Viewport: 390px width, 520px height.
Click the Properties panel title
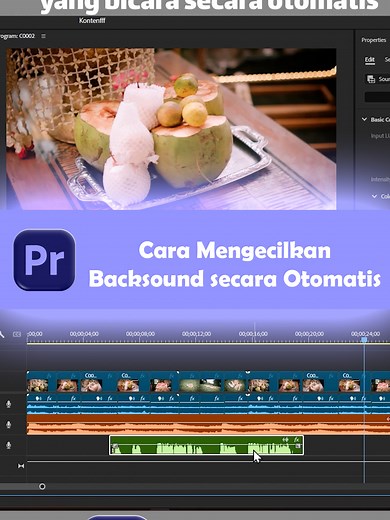(x=374, y=40)
